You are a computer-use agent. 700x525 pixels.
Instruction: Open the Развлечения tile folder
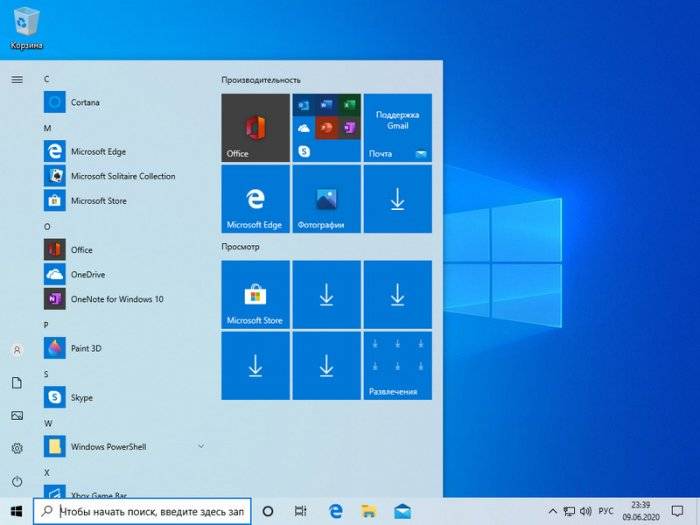[x=397, y=365]
